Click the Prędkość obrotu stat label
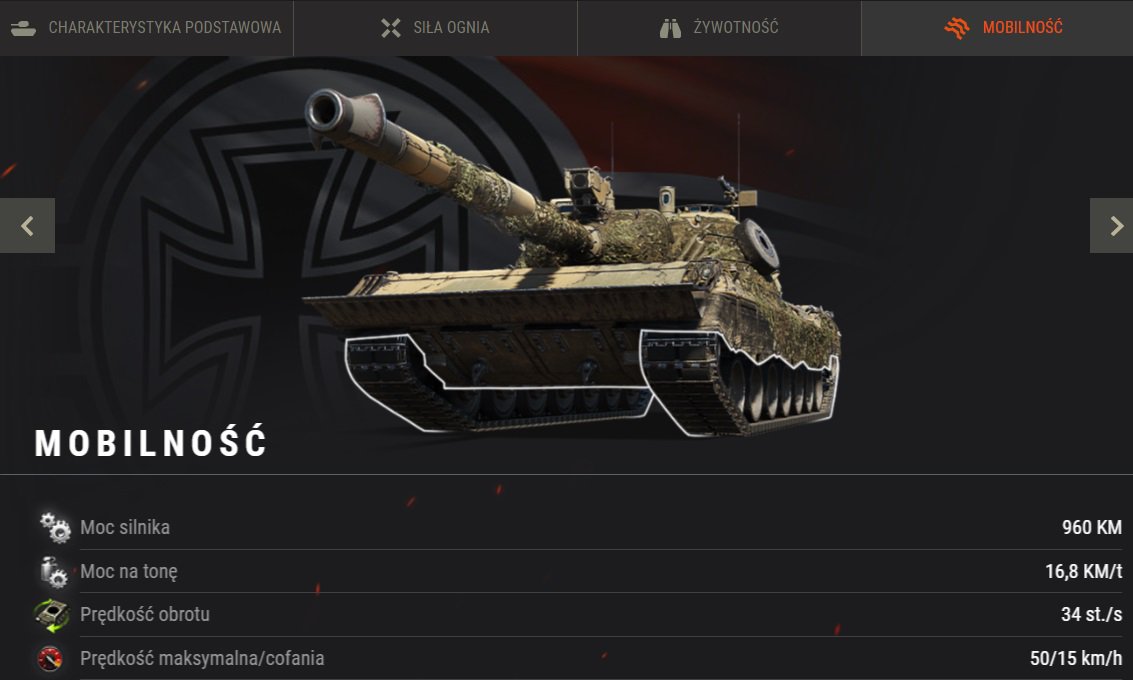1133x680 pixels. click(145, 615)
